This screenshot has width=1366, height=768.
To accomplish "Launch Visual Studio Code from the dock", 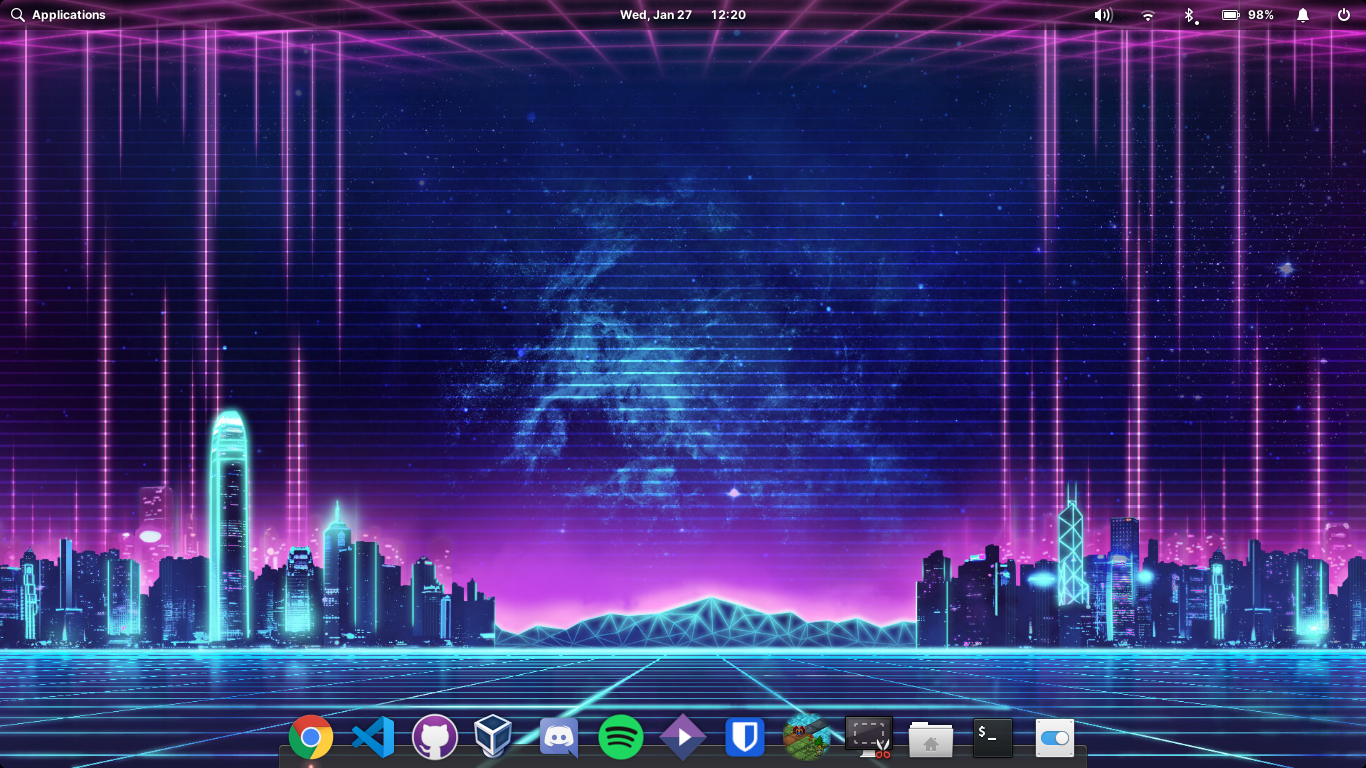I will 373,738.
